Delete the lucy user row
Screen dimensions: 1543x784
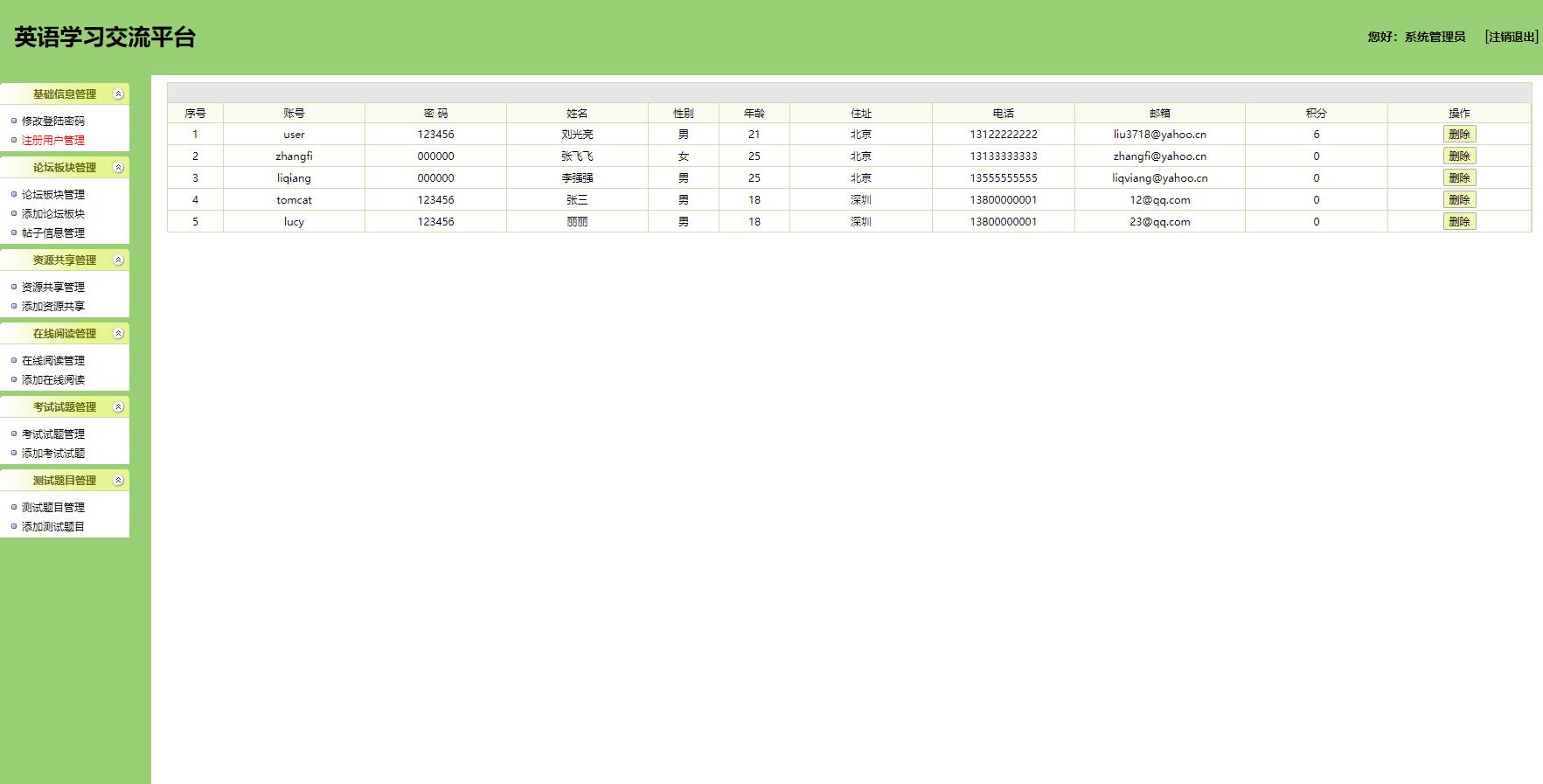[1459, 222]
